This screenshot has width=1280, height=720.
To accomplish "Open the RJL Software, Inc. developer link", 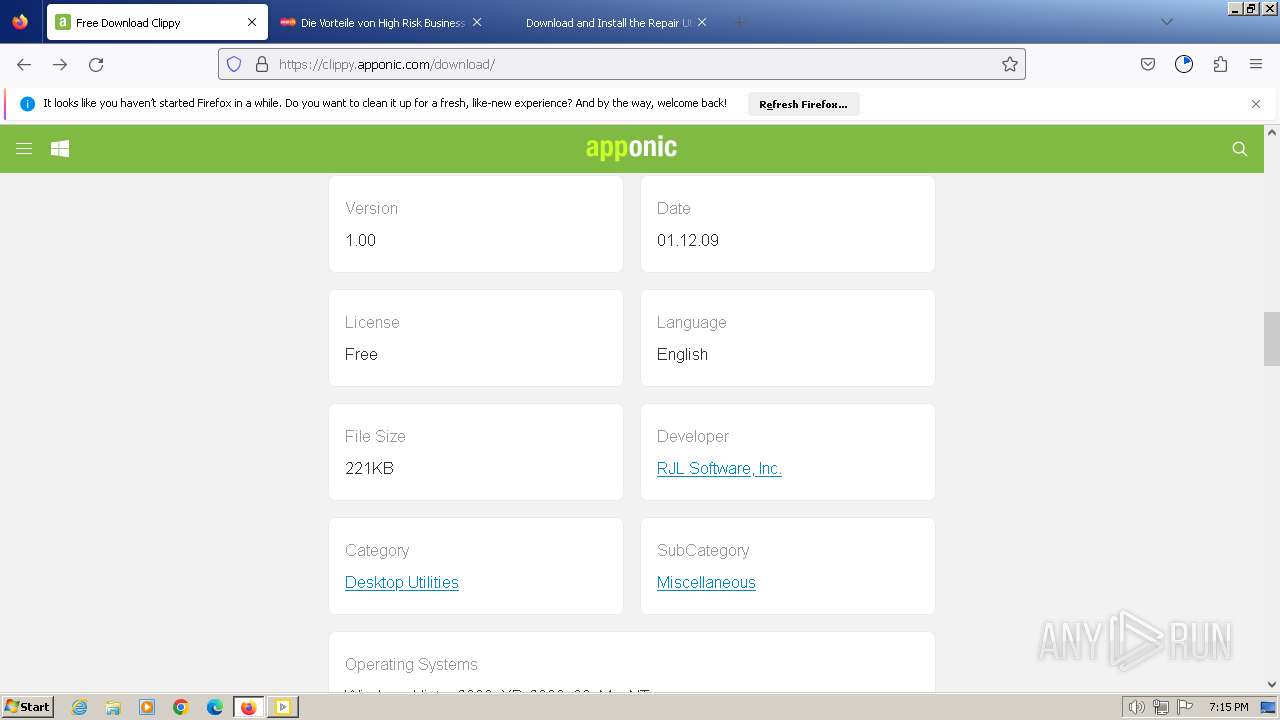I will (719, 468).
